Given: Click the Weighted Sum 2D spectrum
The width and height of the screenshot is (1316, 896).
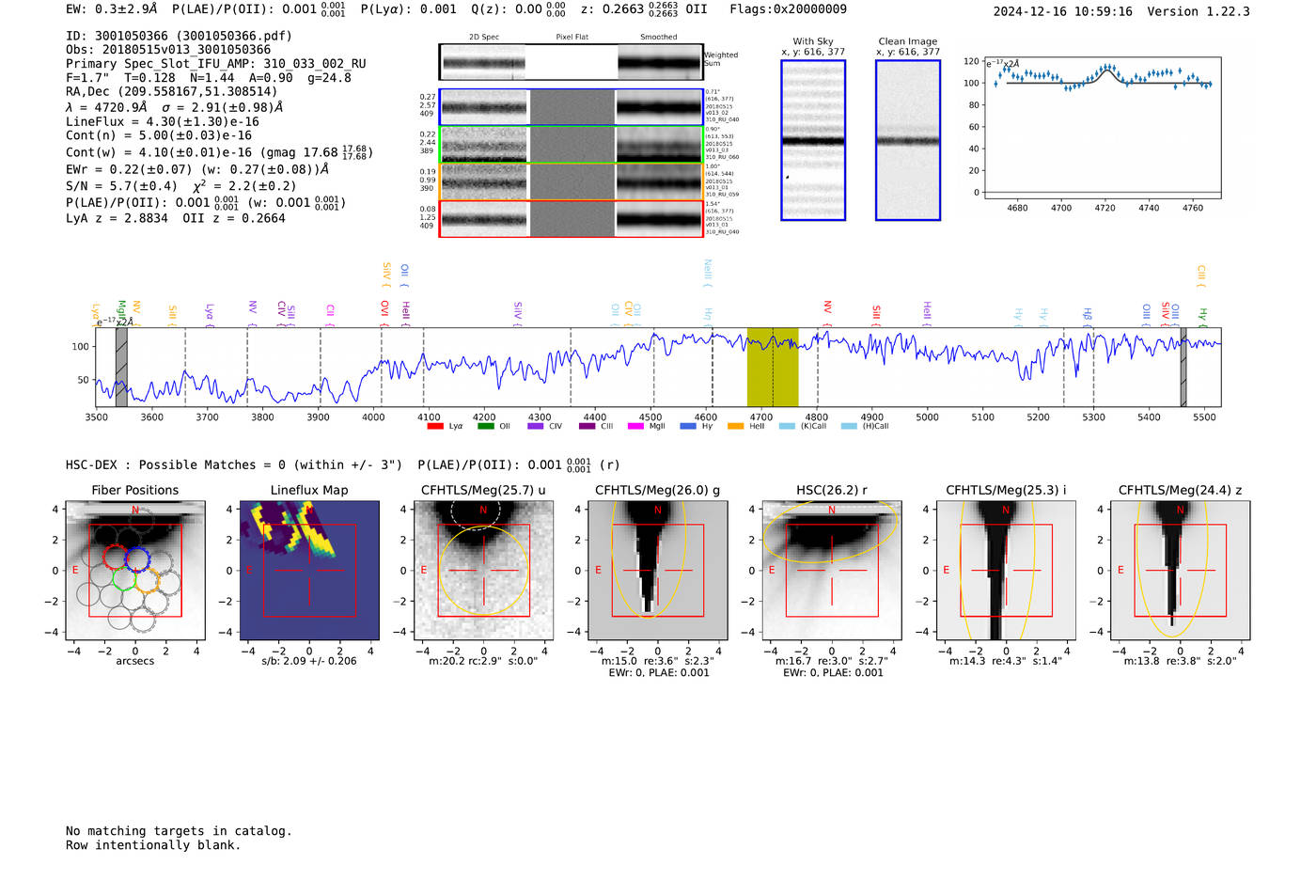Looking at the screenshot, I should tap(571, 62).
